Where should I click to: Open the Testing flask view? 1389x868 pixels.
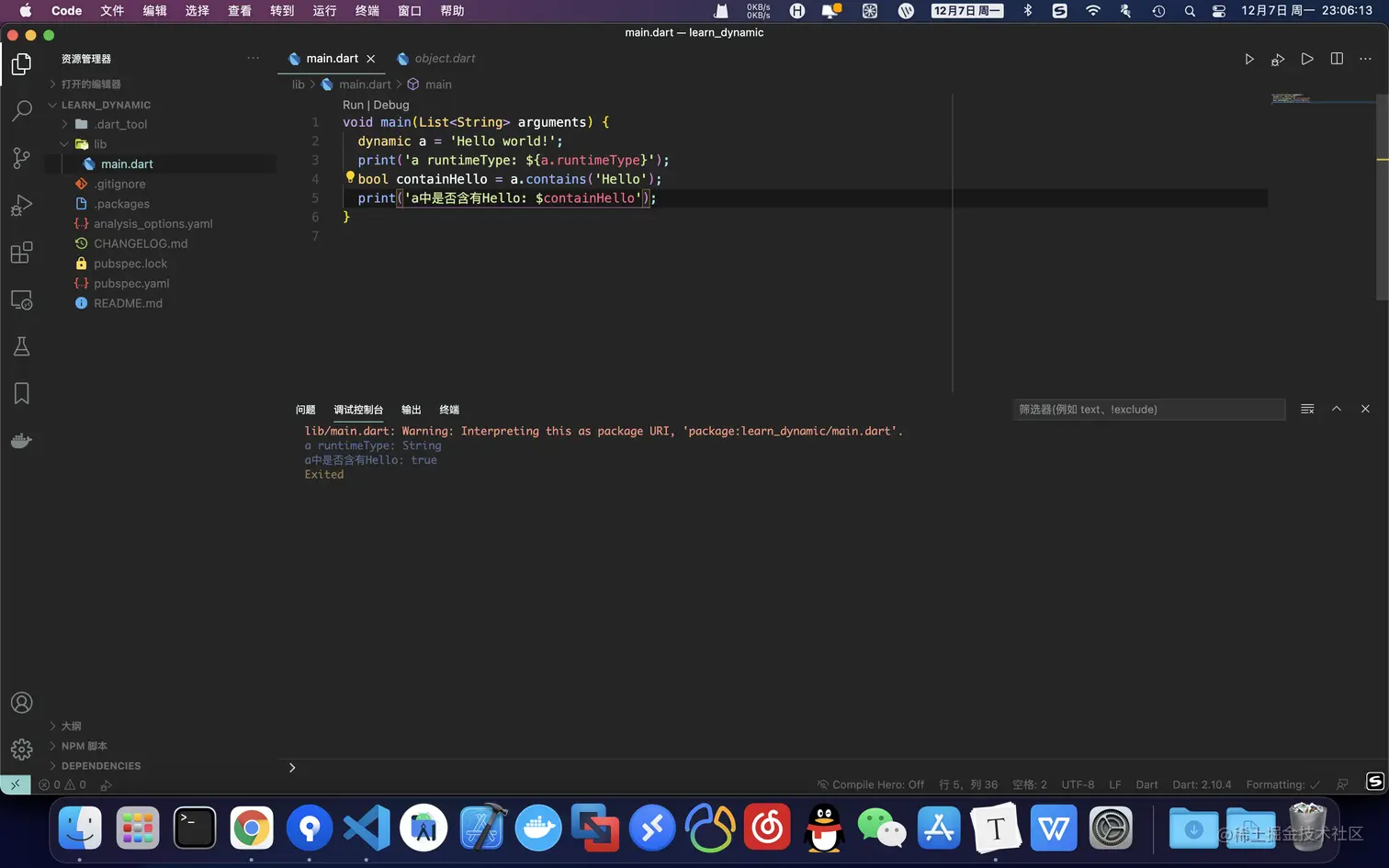coord(21,346)
